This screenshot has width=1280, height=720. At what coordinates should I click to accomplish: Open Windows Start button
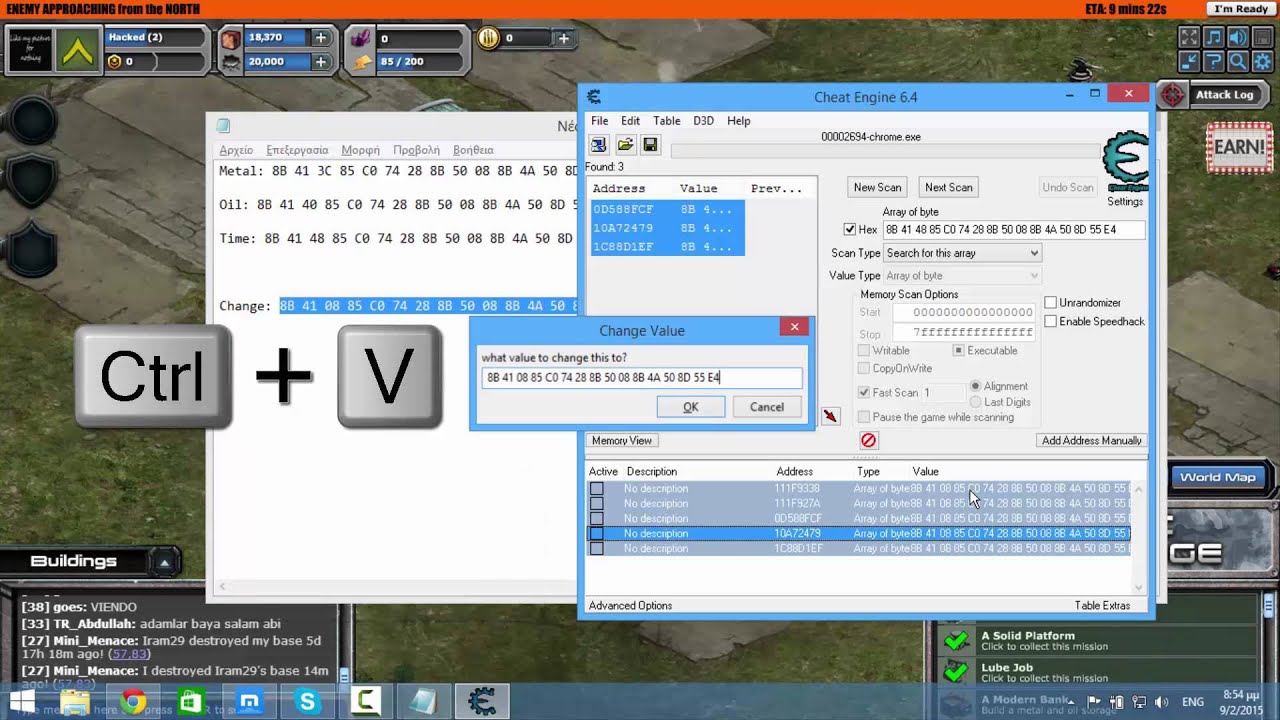[22, 701]
